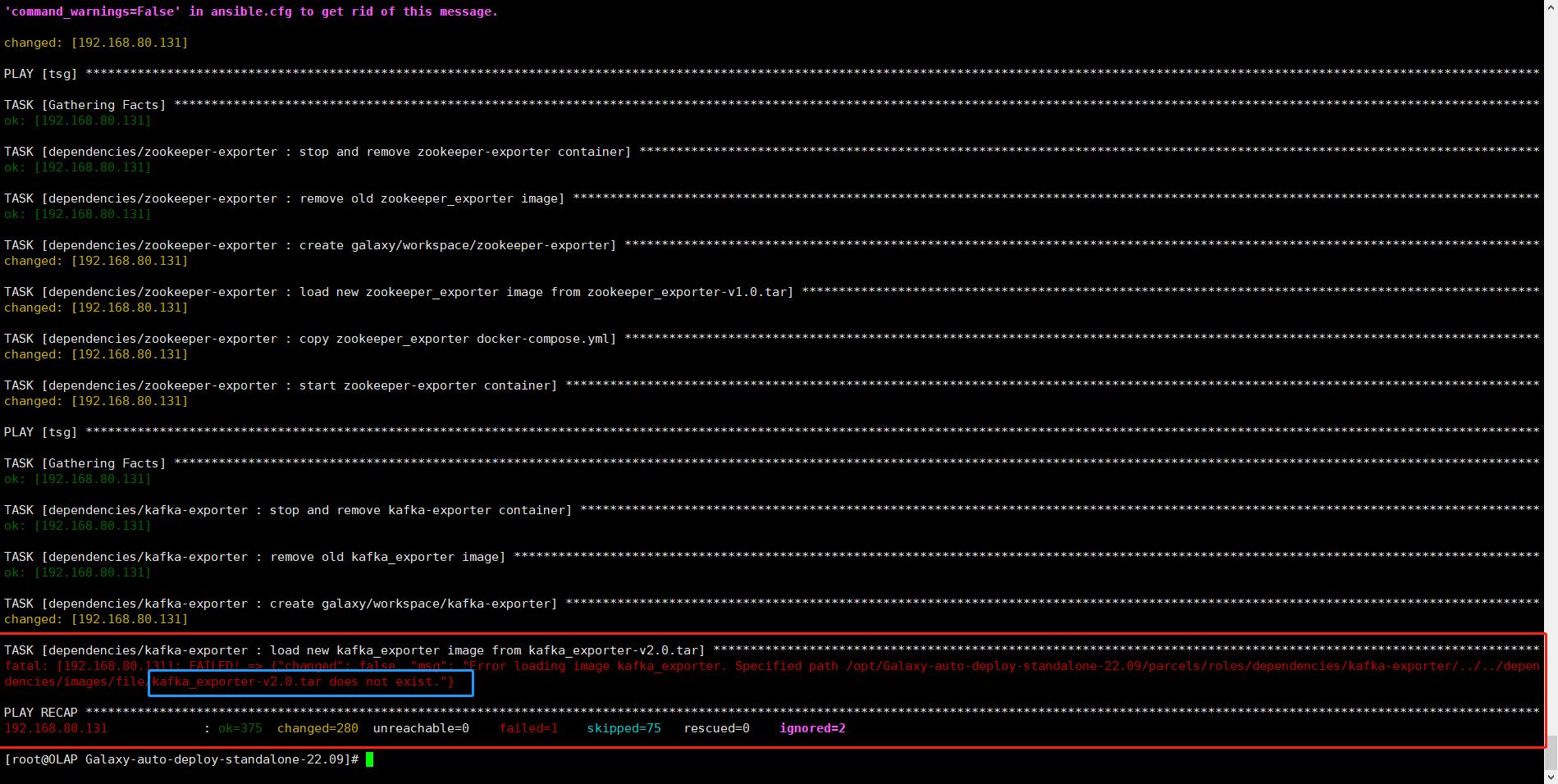Image resolution: width=1558 pixels, height=784 pixels.
Task: Click the ok=375 recap value
Action: pyautogui.click(x=240, y=728)
